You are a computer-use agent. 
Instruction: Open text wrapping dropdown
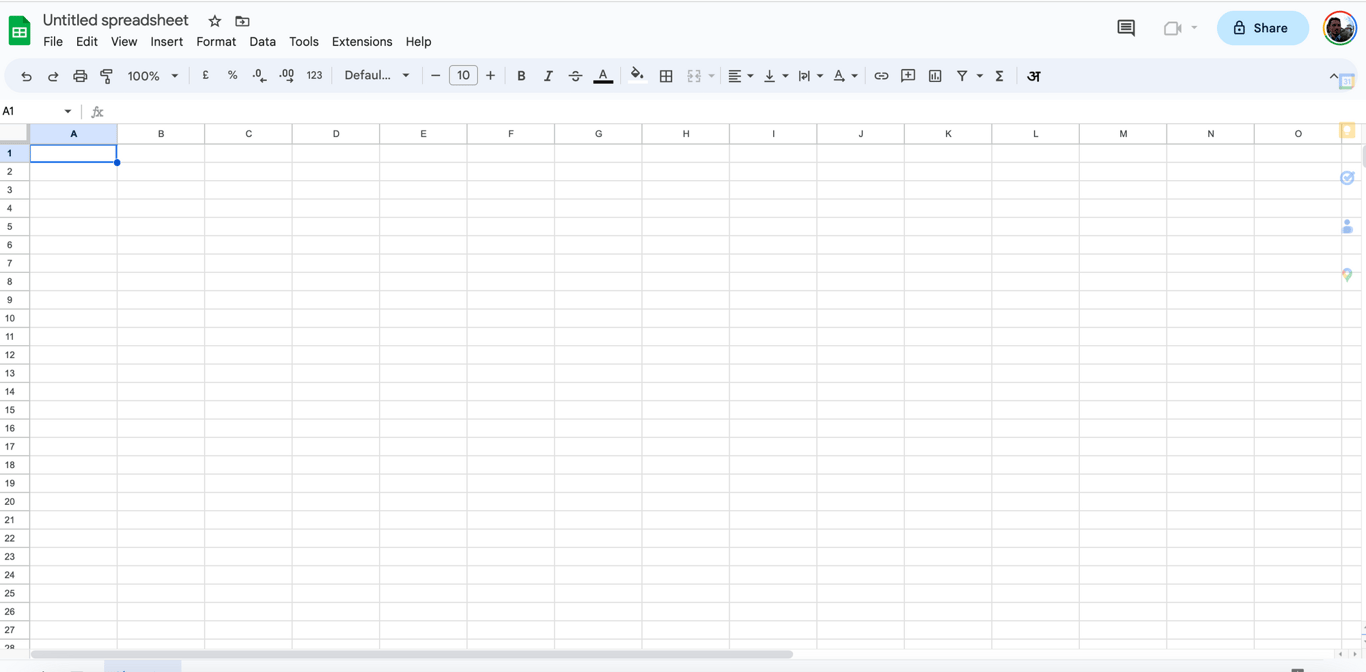pos(810,76)
